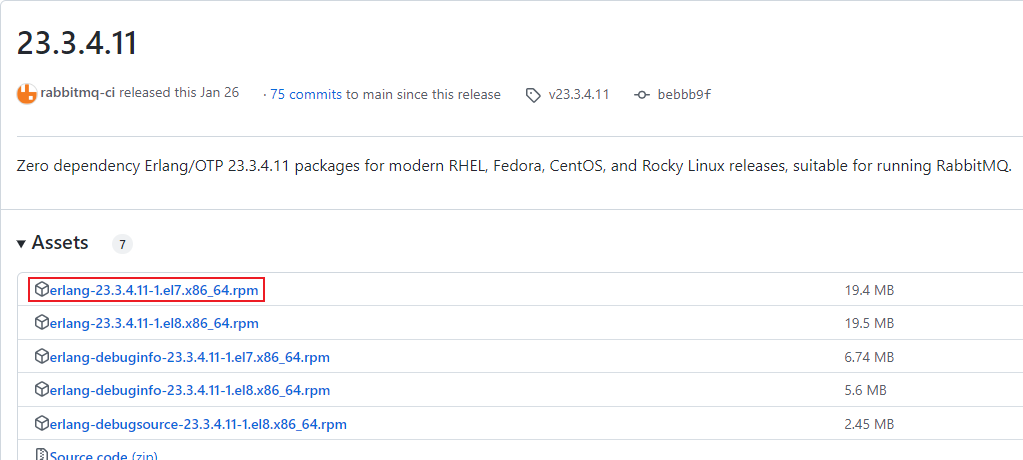Click the release description about Zero dependency Erlang/OTP

(x=514, y=166)
